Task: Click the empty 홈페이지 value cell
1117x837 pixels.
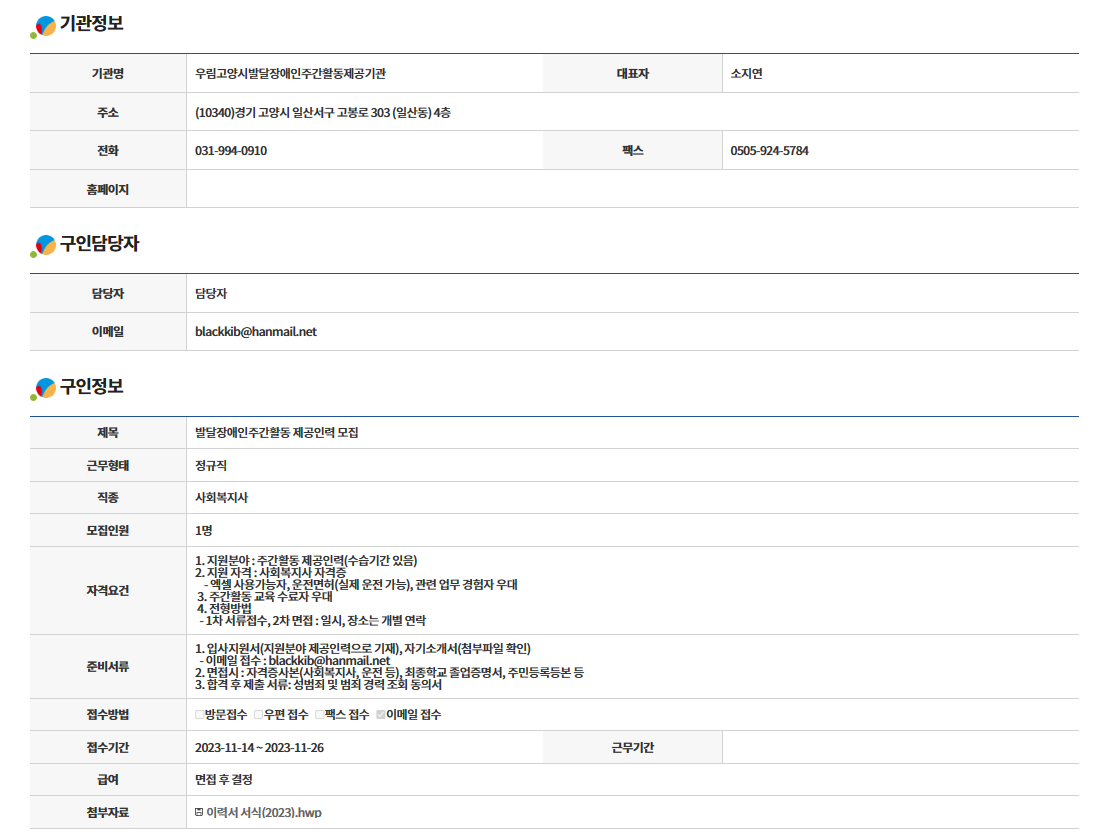Action: pos(632,190)
